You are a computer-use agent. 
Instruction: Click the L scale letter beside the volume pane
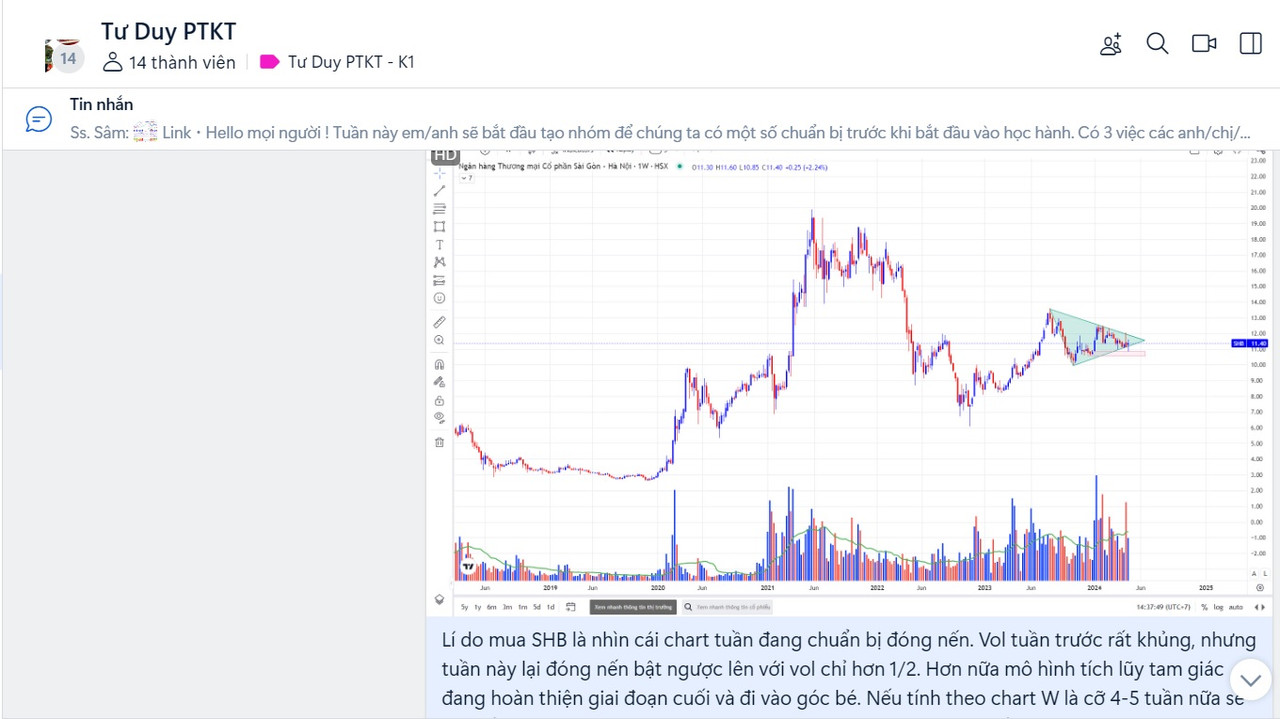coord(1265,573)
